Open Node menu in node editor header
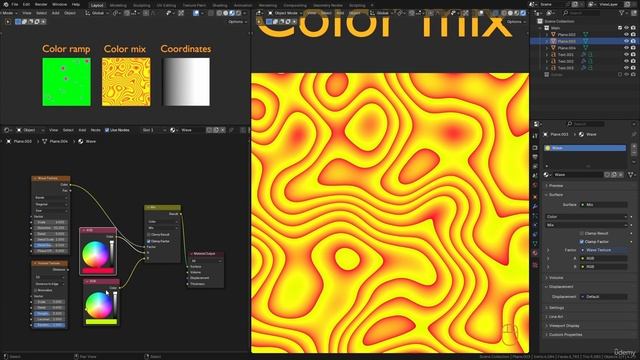The image size is (640, 360). [96, 130]
